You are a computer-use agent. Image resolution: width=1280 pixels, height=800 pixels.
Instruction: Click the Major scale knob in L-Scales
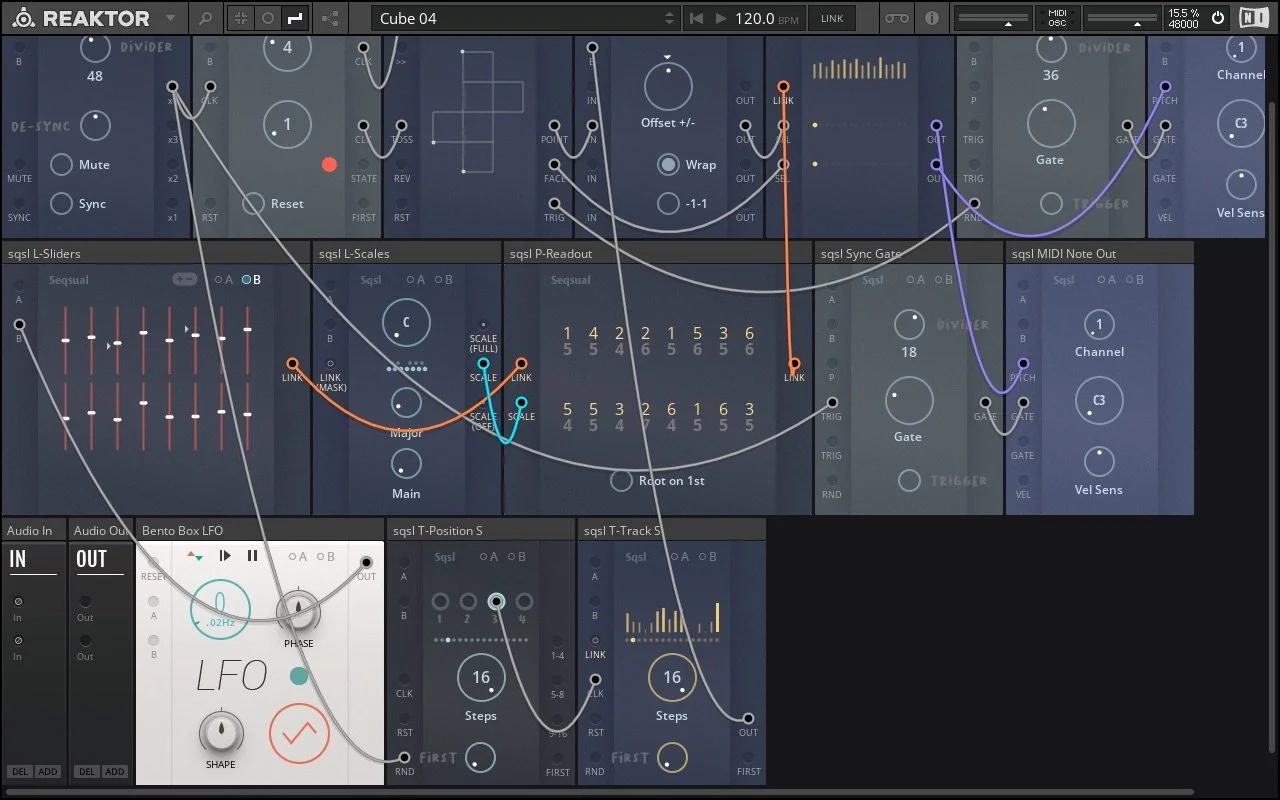pyautogui.click(x=406, y=403)
